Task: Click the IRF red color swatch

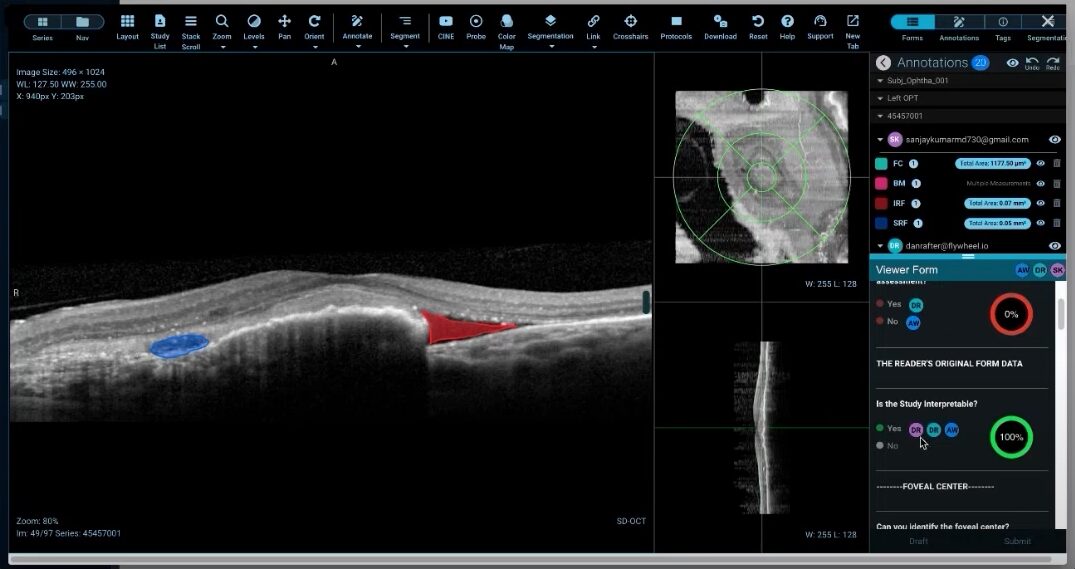Action: click(x=882, y=204)
